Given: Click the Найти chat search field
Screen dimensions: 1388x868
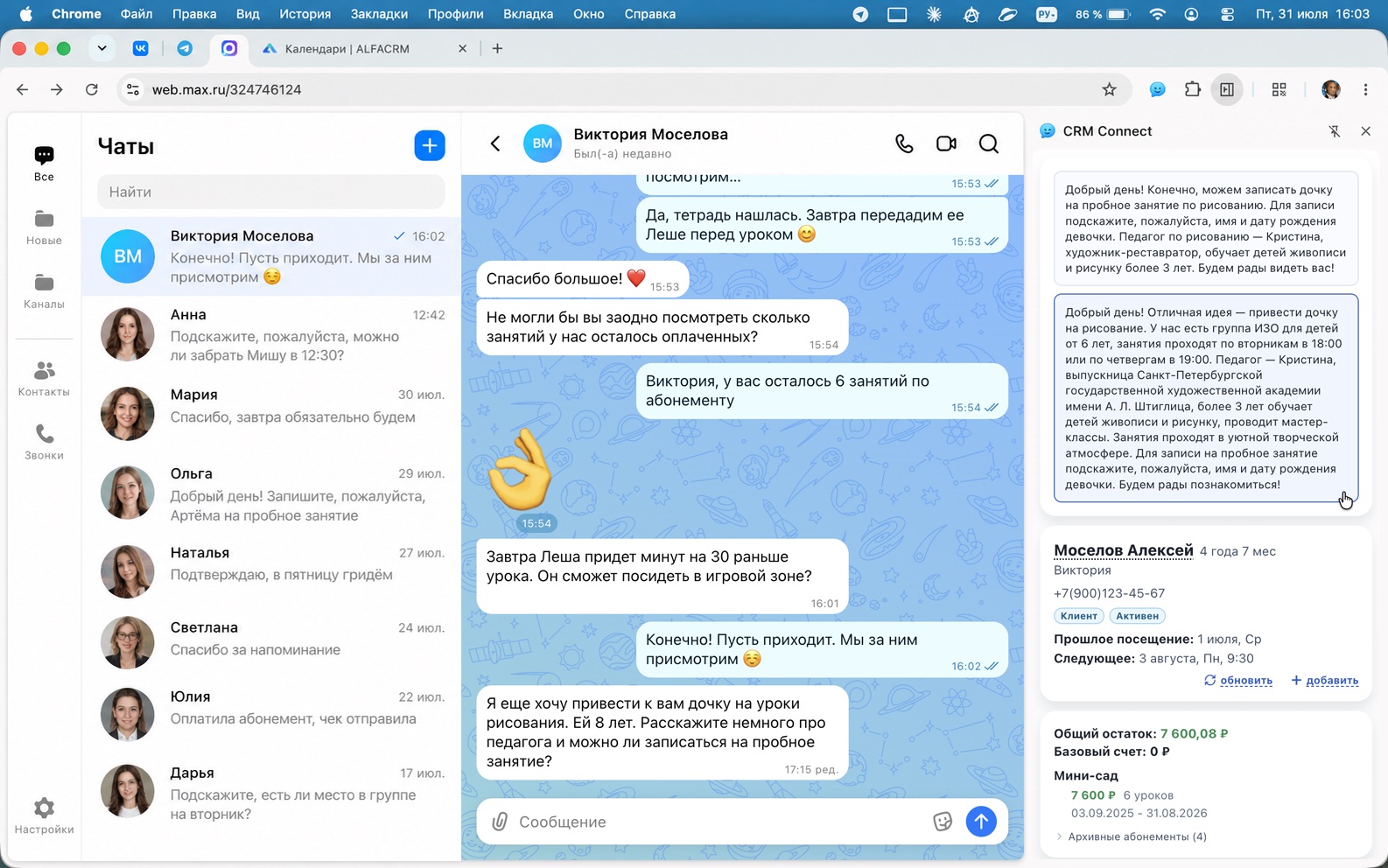Looking at the screenshot, I should pos(271,192).
